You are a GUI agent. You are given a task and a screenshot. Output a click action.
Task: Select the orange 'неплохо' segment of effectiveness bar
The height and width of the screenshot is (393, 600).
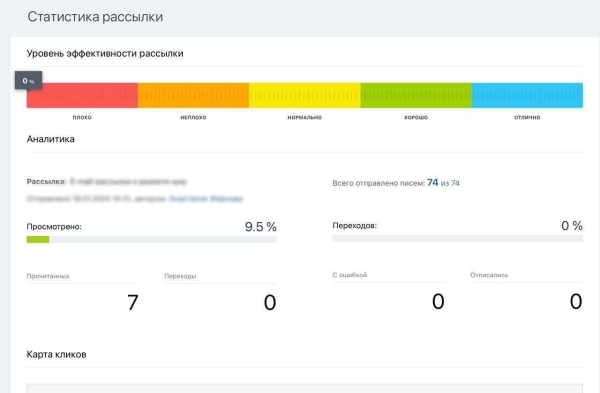[194, 95]
